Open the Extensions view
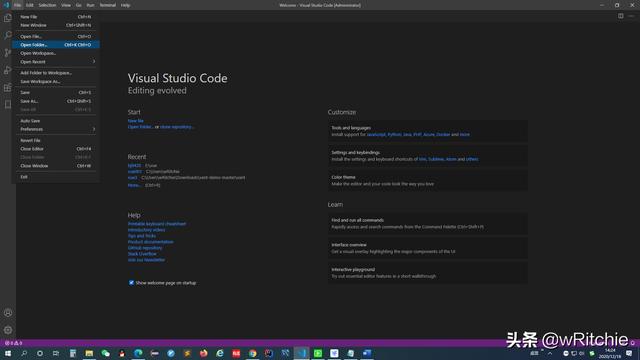 8,87
